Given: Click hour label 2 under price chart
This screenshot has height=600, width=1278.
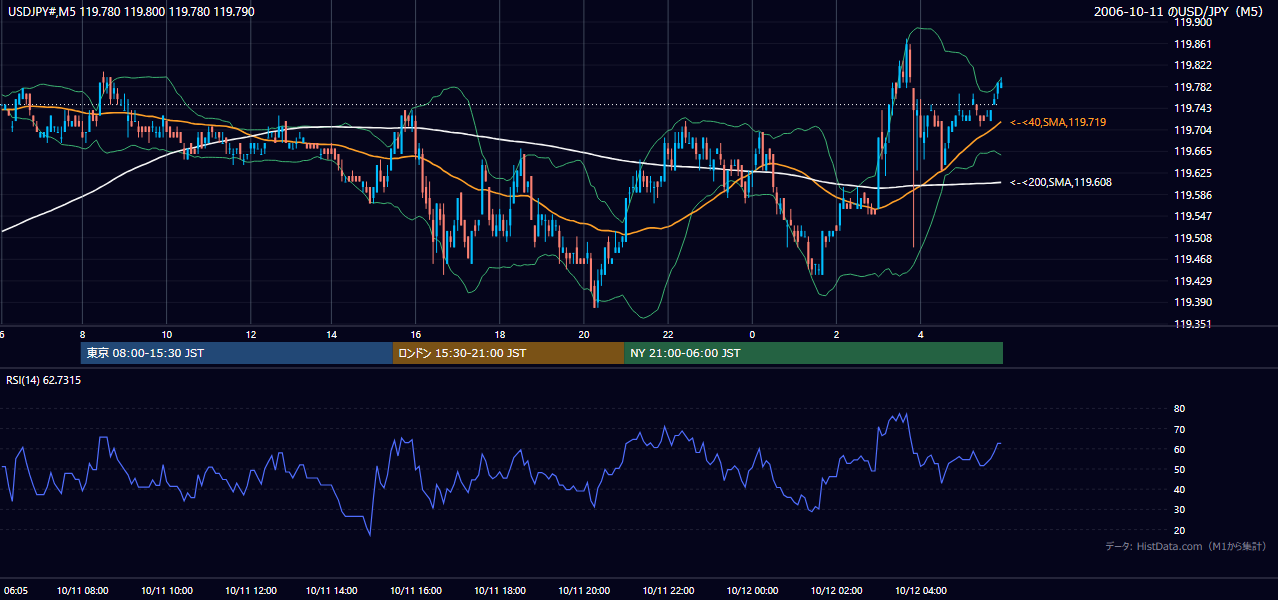Looking at the screenshot, I should [836, 335].
